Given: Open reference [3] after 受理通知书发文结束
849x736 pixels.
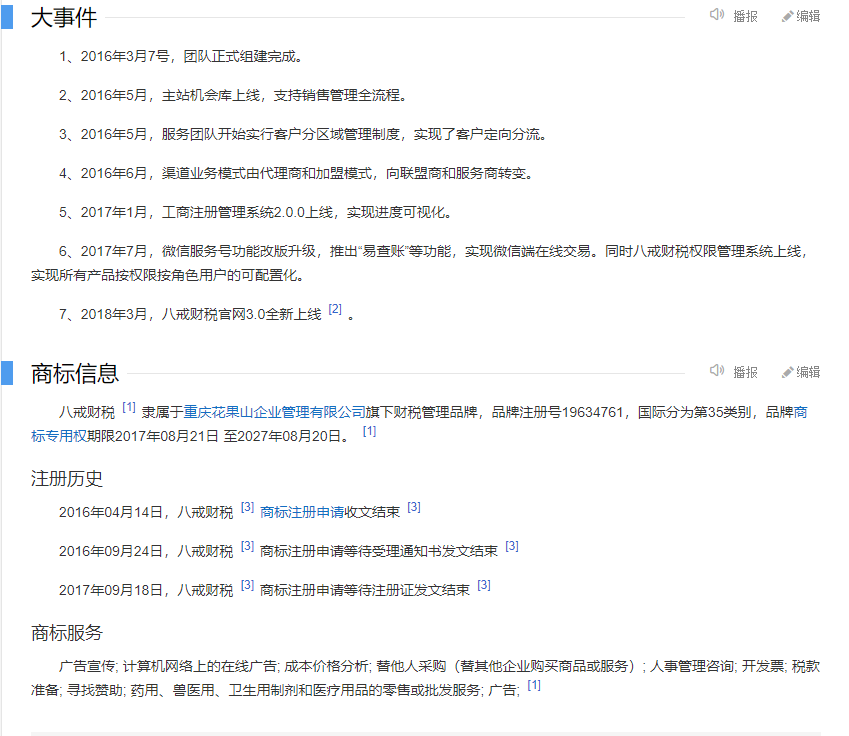Looking at the screenshot, I should pyautogui.click(x=512, y=546).
